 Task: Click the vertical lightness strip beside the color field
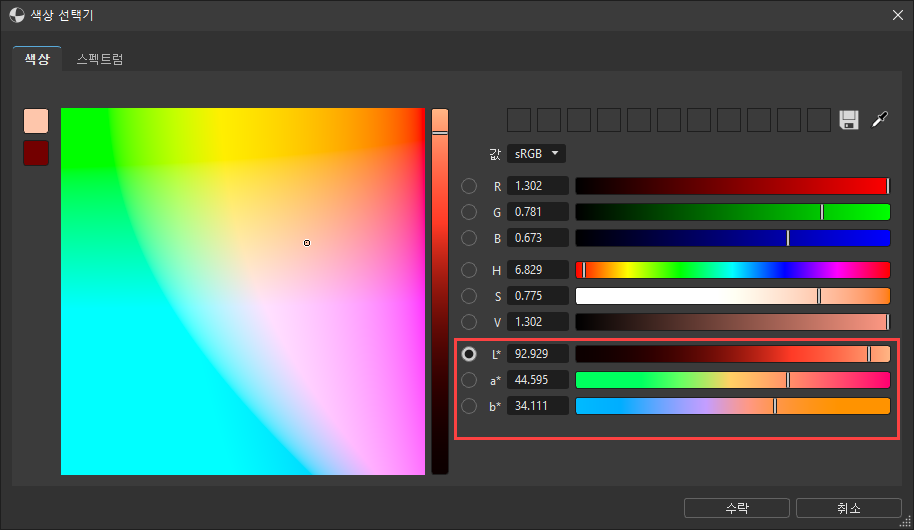point(440,292)
